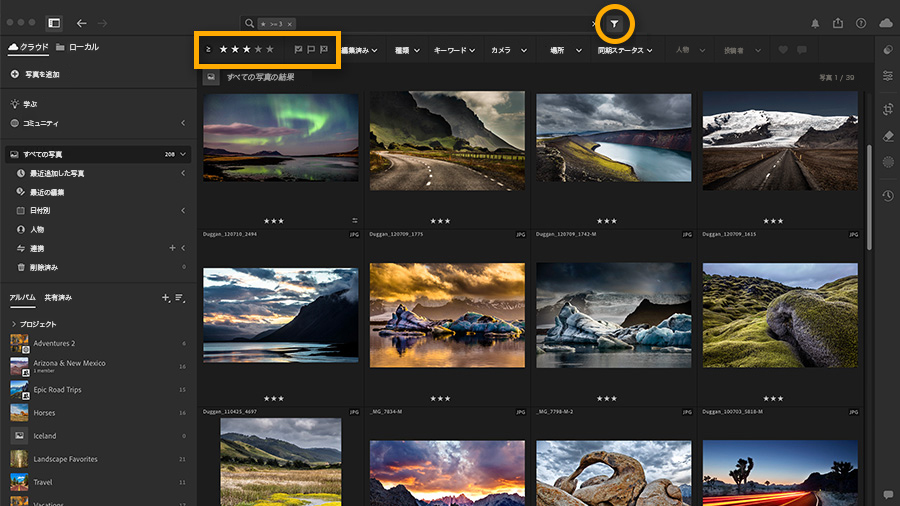Expand the コミュニティ chevron
900x506 pixels.
click(183, 123)
